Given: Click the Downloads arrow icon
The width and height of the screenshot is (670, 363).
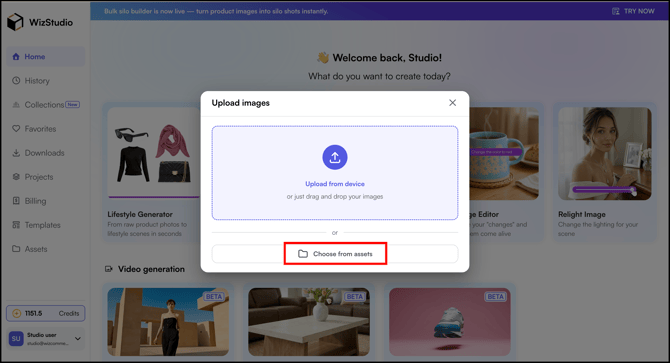Looking at the screenshot, I should click(x=16, y=152).
